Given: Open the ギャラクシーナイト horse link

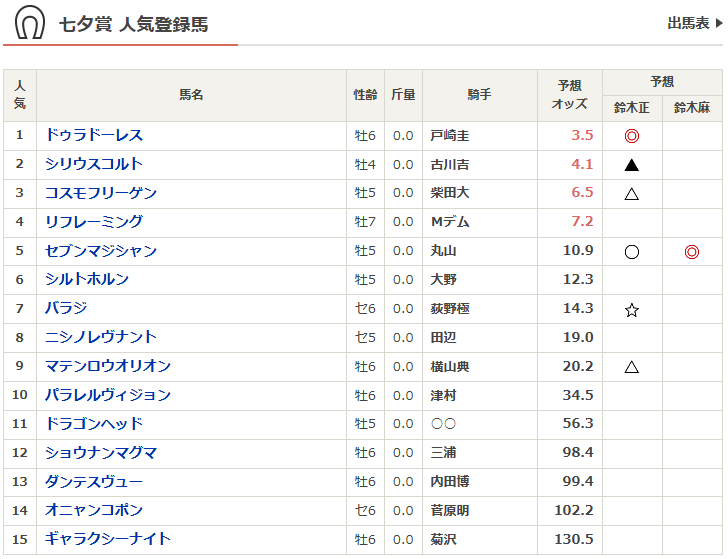Looking at the screenshot, I should click(x=108, y=539).
